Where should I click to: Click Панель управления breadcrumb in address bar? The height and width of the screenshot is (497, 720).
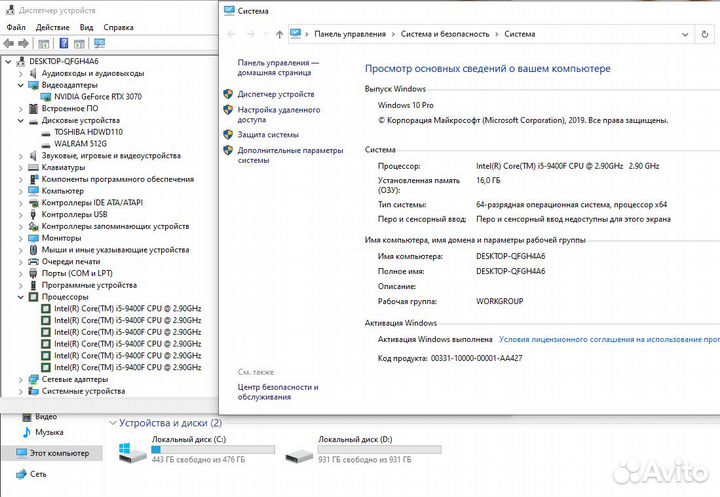point(350,34)
